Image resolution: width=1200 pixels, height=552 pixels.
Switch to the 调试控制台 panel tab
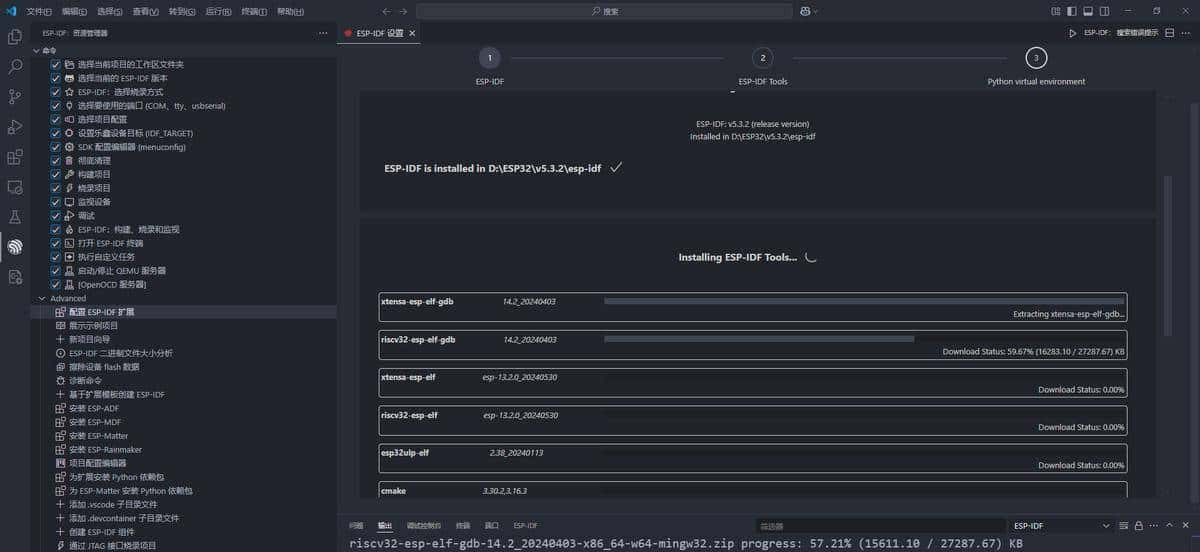(x=424, y=525)
